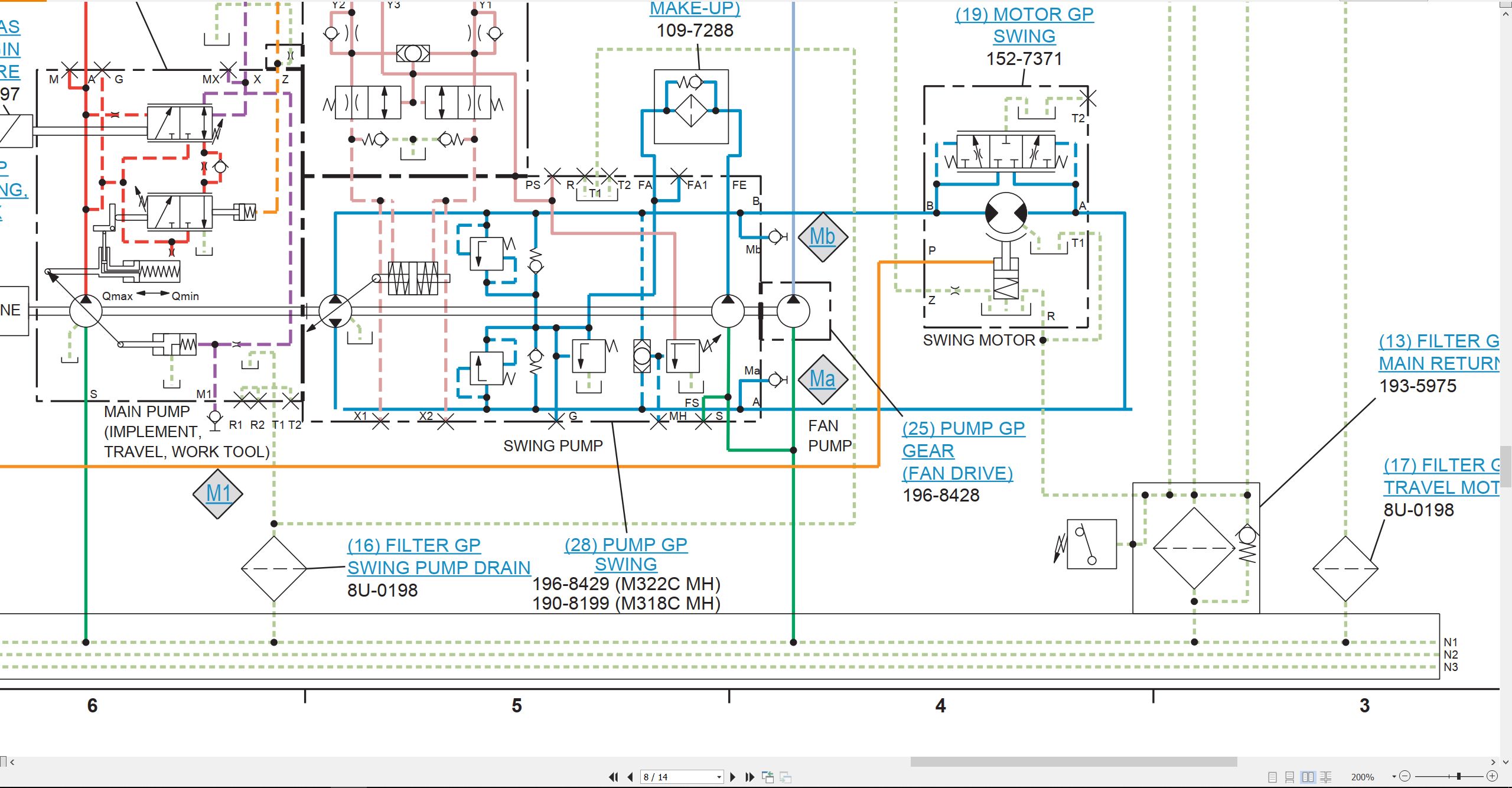Open the (13) FILTER GP MAIN RETURN link
The width and height of the screenshot is (1512, 788).
(x=1439, y=352)
